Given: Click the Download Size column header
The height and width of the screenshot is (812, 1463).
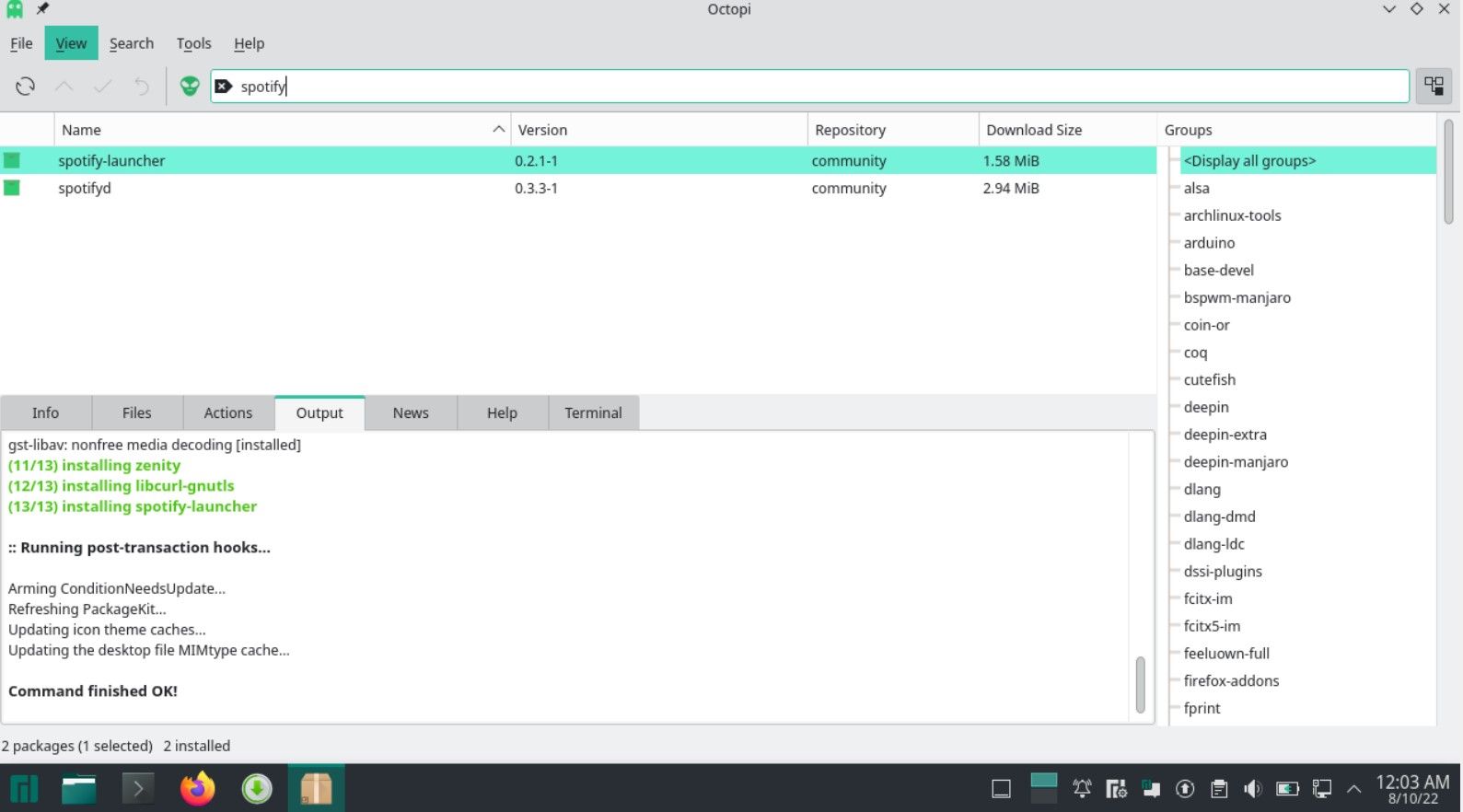Looking at the screenshot, I should click(1067, 130).
